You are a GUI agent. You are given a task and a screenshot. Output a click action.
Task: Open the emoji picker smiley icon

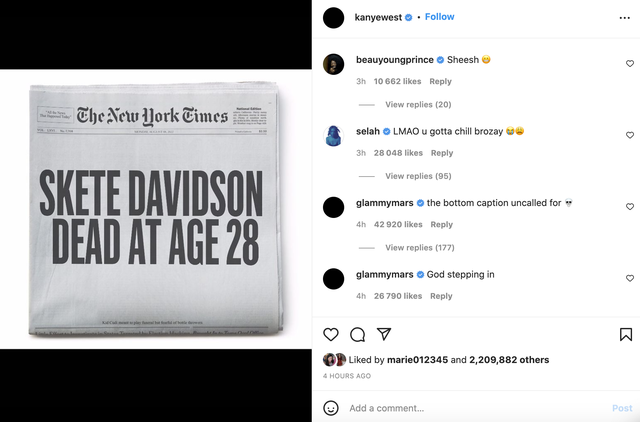[331, 408]
